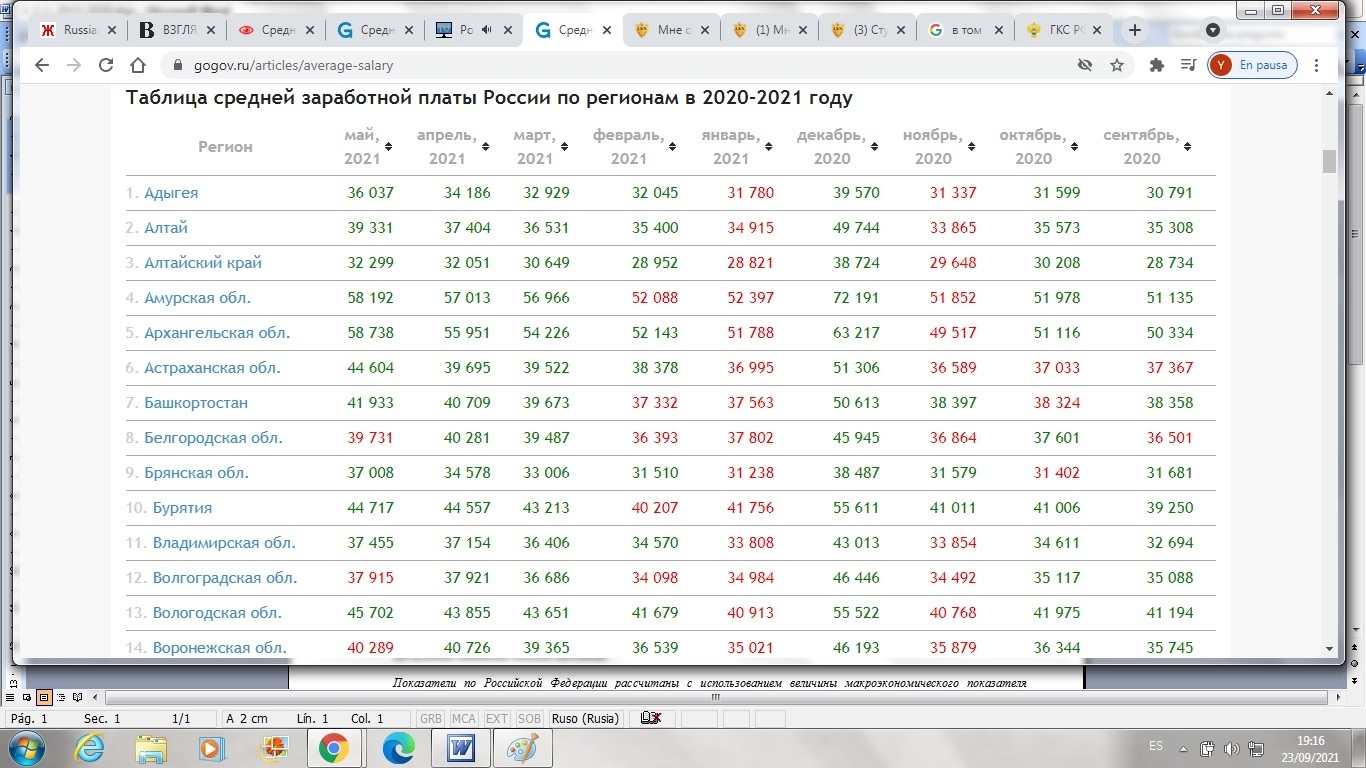Open the Chrome extensions puzzle icon
Screen dimensions: 1366x768
[1157, 66]
